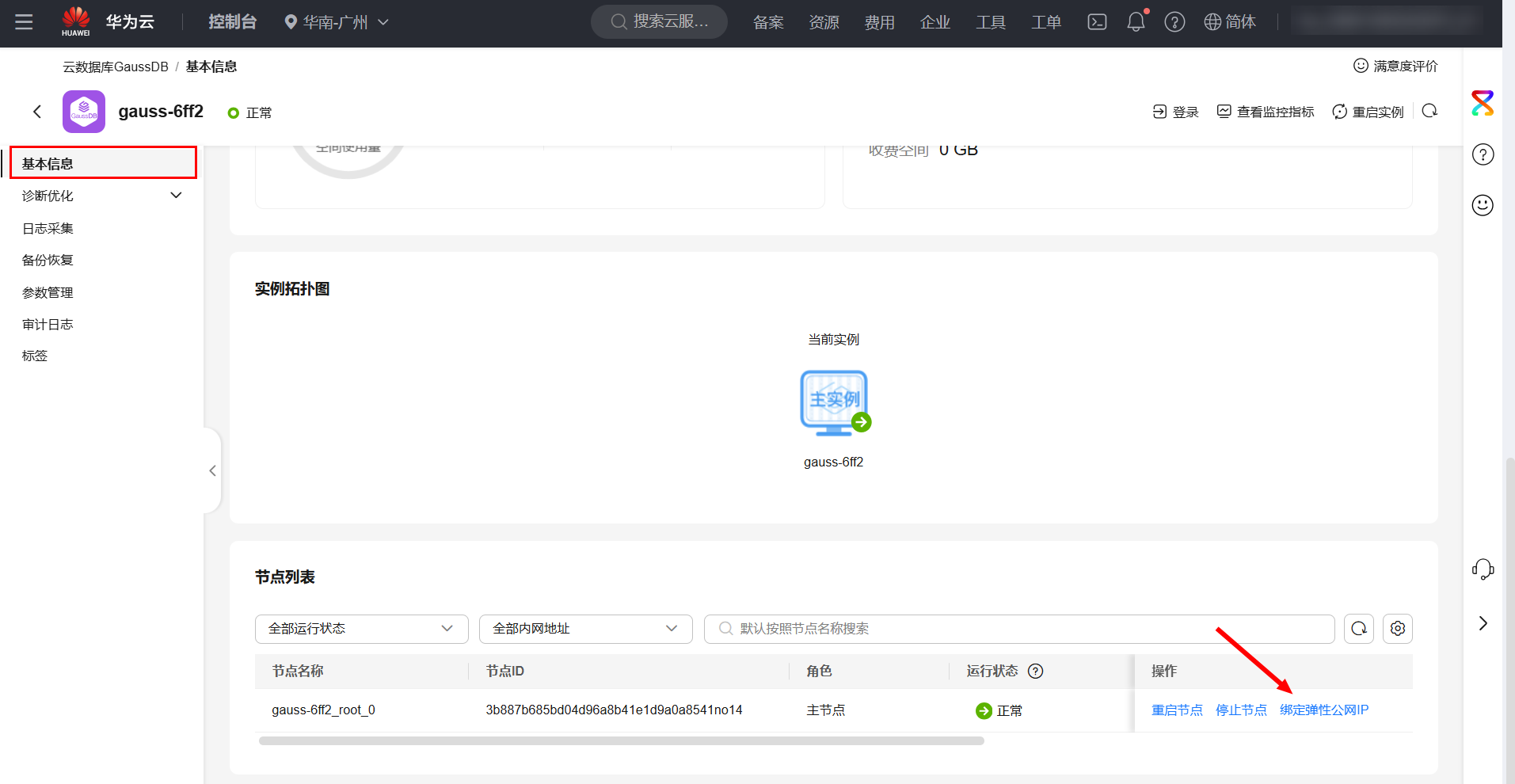Open 标签 in sidebar
Screen dimensions: 1515x784
(35, 356)
